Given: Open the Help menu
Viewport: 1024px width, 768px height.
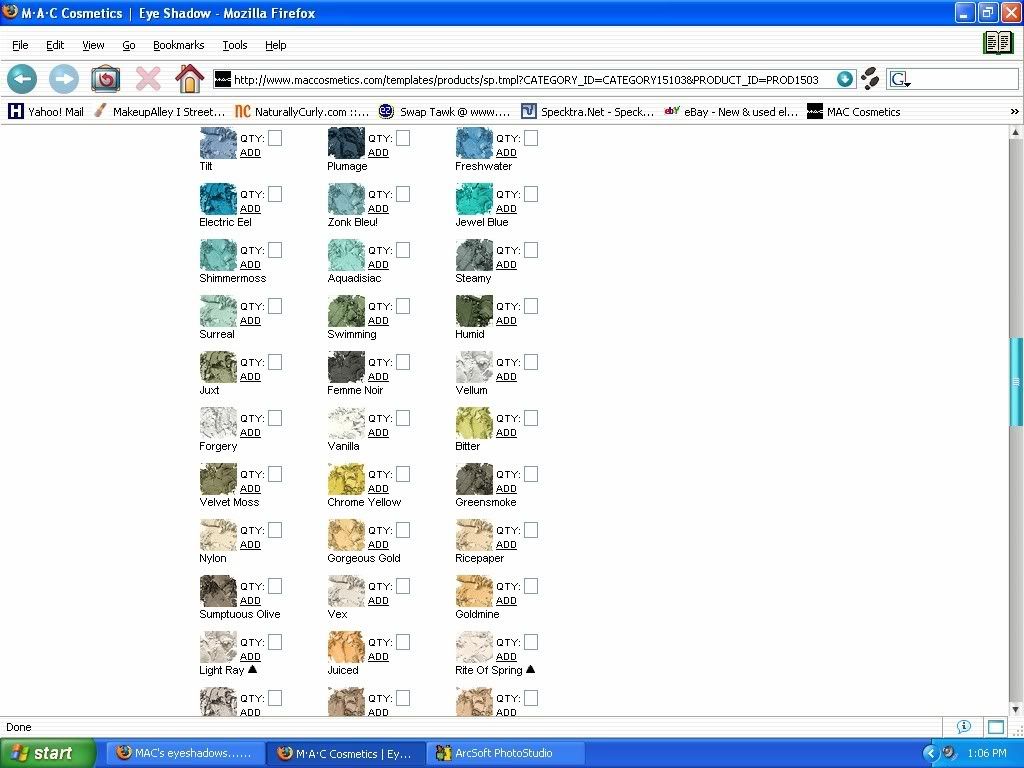Looking at the screenshot, I should pos(276,45).
